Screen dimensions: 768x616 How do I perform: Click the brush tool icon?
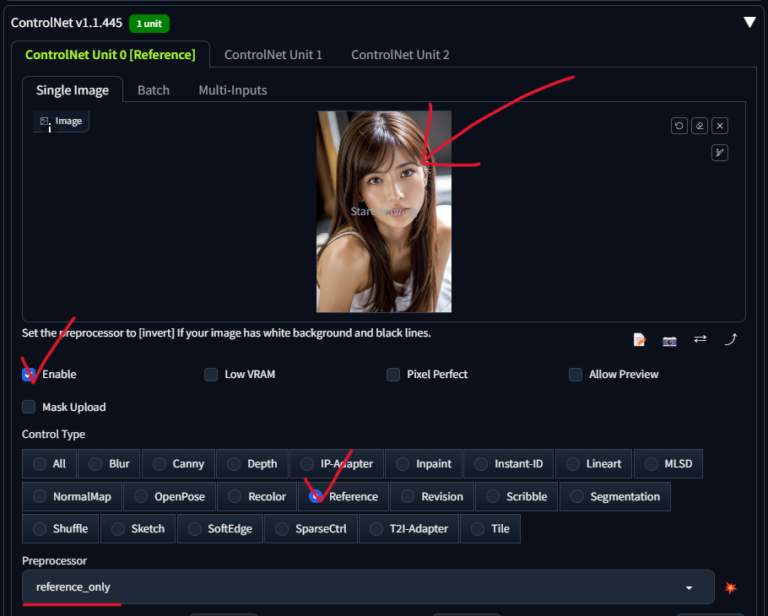coord(719,152)
